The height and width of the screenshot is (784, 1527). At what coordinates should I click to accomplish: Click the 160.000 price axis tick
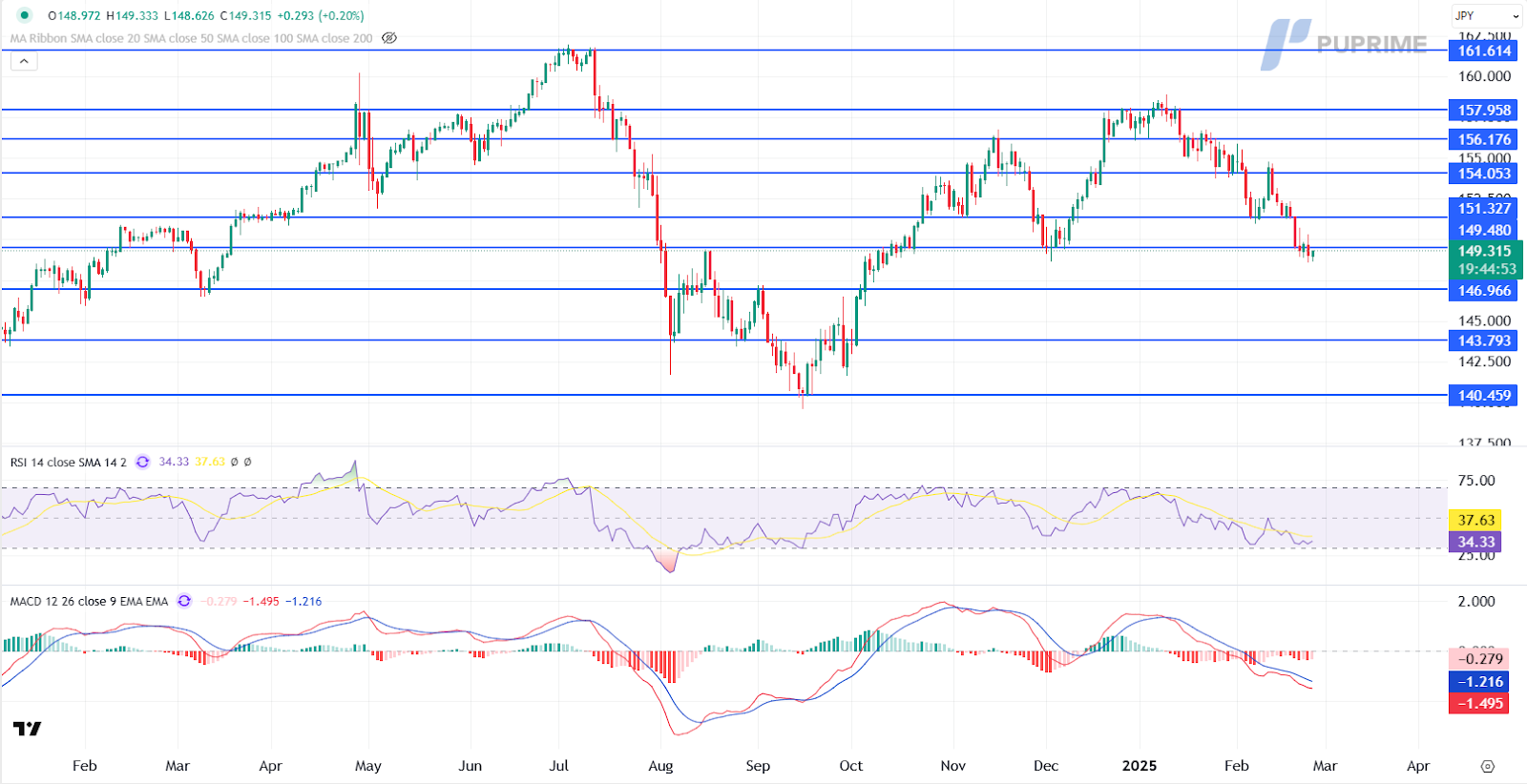coord(1484,76)
